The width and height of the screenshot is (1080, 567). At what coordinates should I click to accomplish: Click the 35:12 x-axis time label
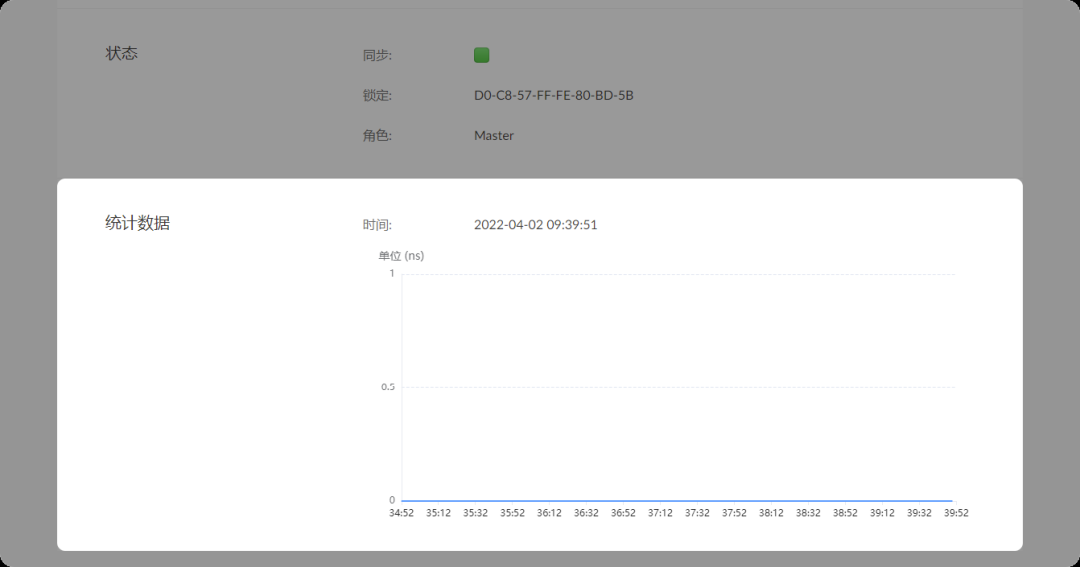(x=438, y=513)
